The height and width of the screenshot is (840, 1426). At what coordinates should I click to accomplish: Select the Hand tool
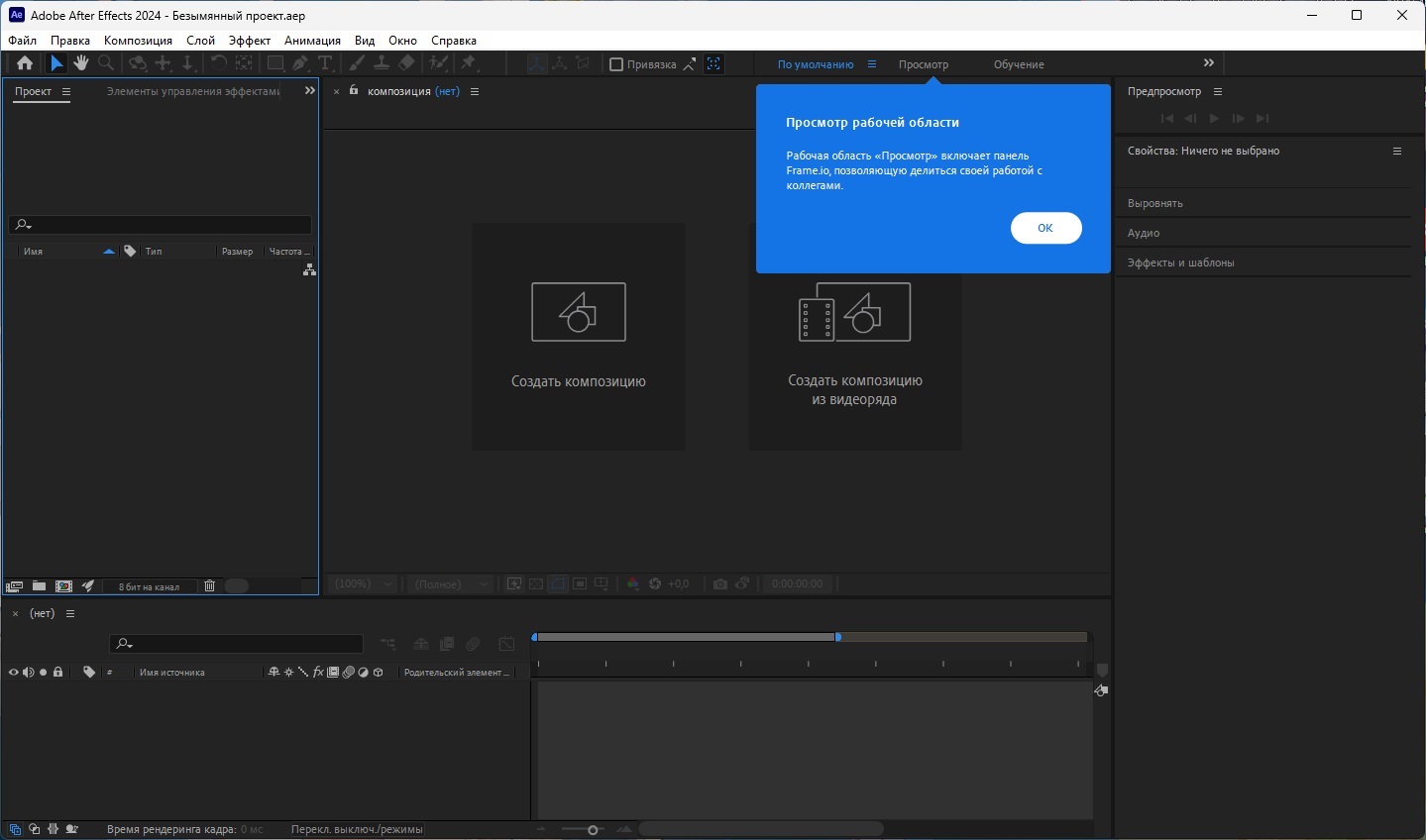tap(80, 63)
